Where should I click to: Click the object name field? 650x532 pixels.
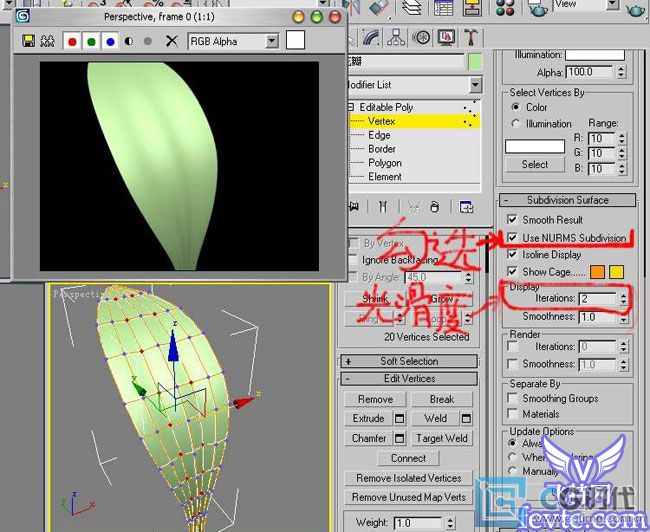[405, 62]
